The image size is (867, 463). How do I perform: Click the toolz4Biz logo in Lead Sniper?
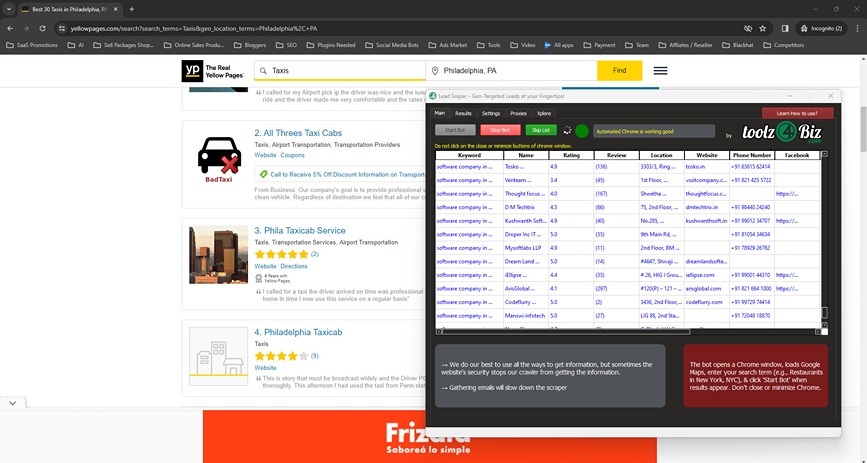pos(781,133)
